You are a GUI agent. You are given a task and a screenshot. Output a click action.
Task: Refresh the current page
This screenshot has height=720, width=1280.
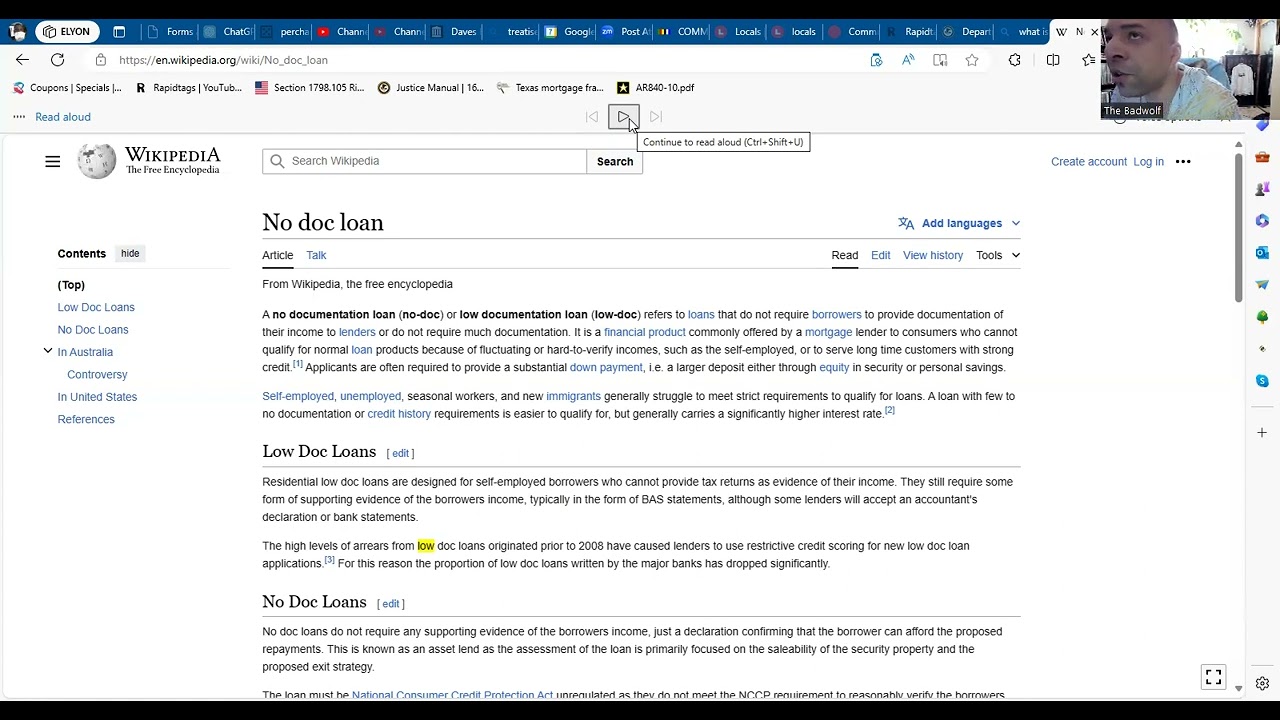[x=58, y=60]
